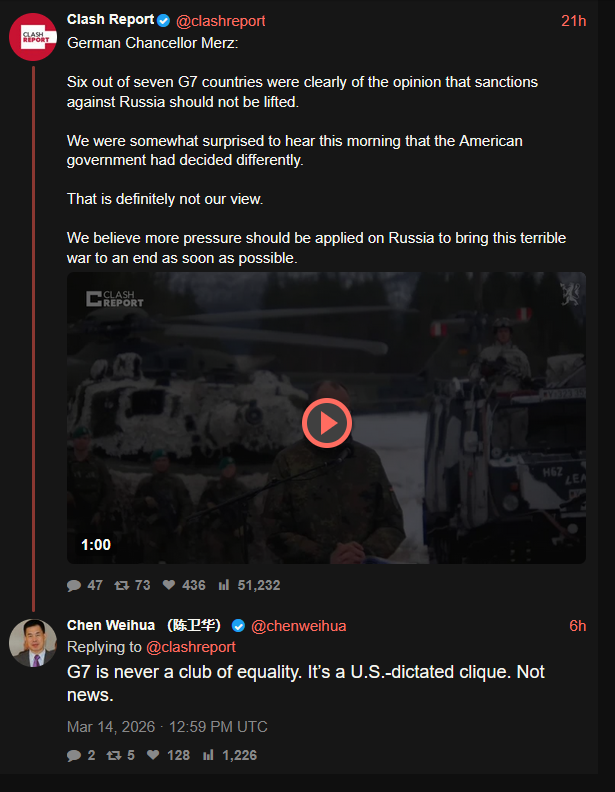615x792 pixels.
Task: Open comments on Clash Report tweet
Action: click(x=74, y=585)
